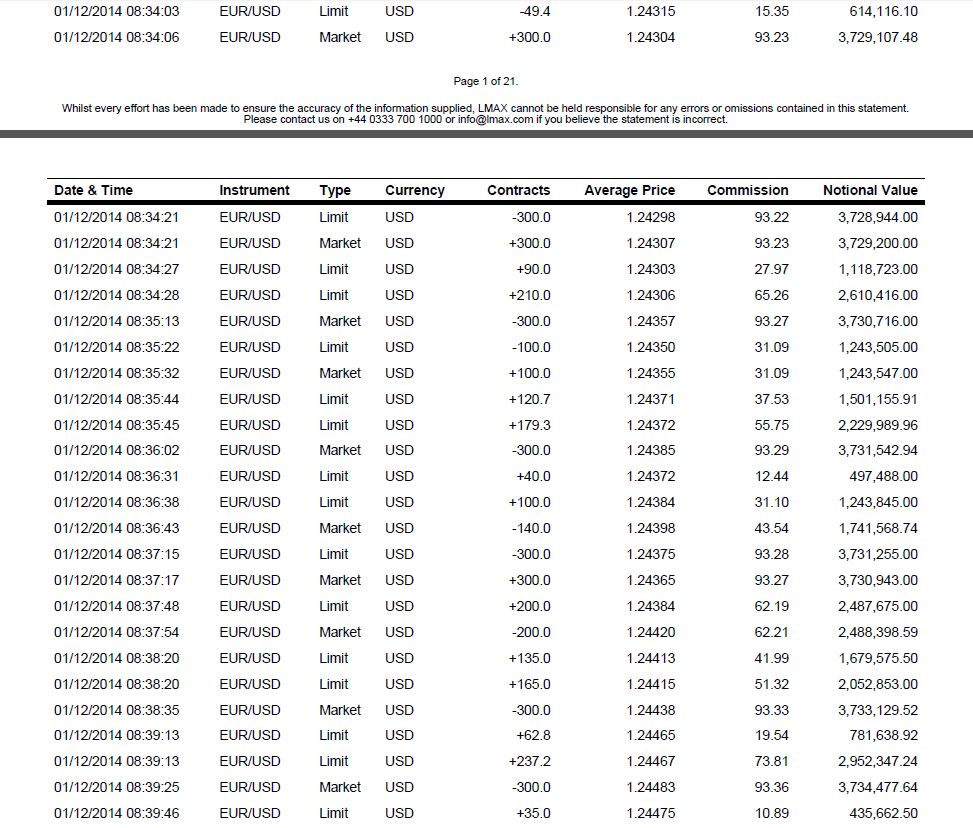Viewport: 973px width, 828px height.
Task: Select notional value 1,243,505.00
Action: [x=878, y=348]
